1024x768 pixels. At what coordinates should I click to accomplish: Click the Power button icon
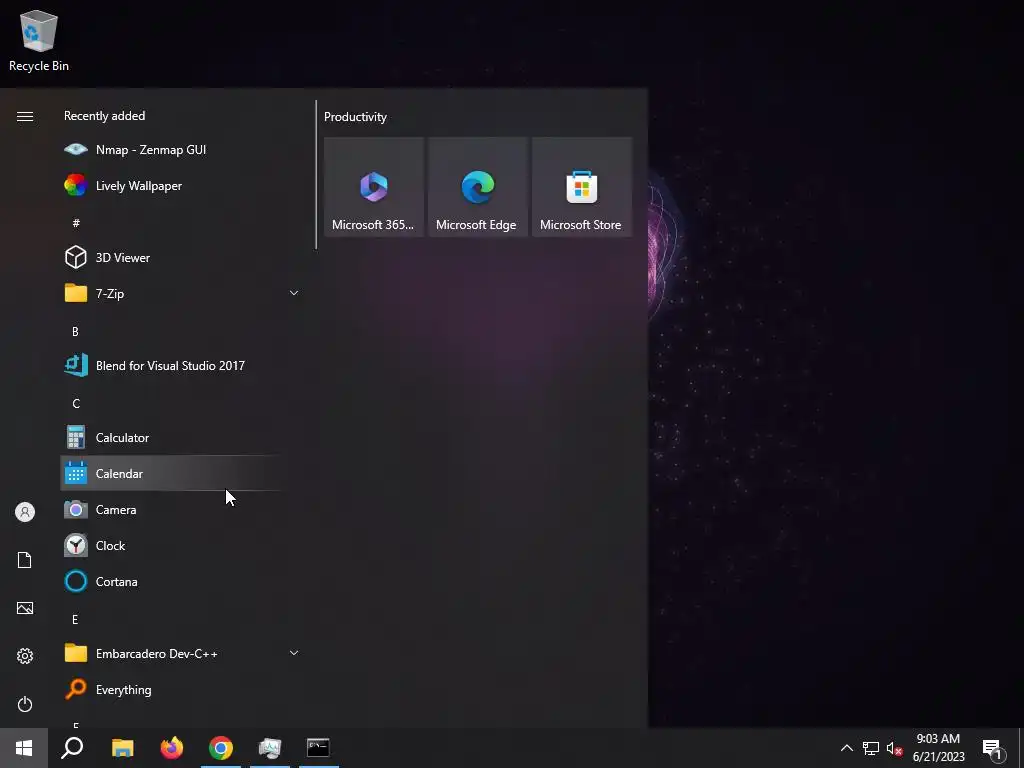pos(25,704)
